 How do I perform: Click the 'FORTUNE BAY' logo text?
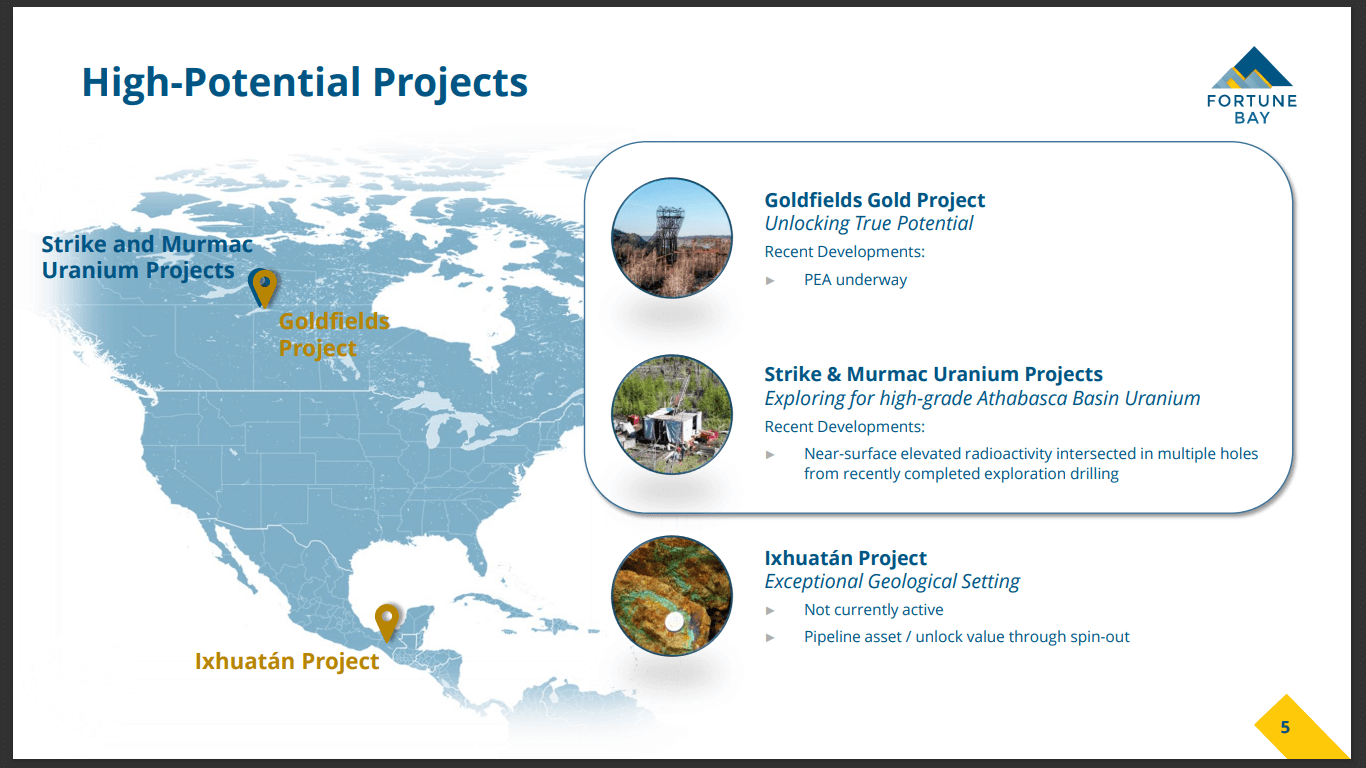pyautogui.click(x=1252, y=109)
